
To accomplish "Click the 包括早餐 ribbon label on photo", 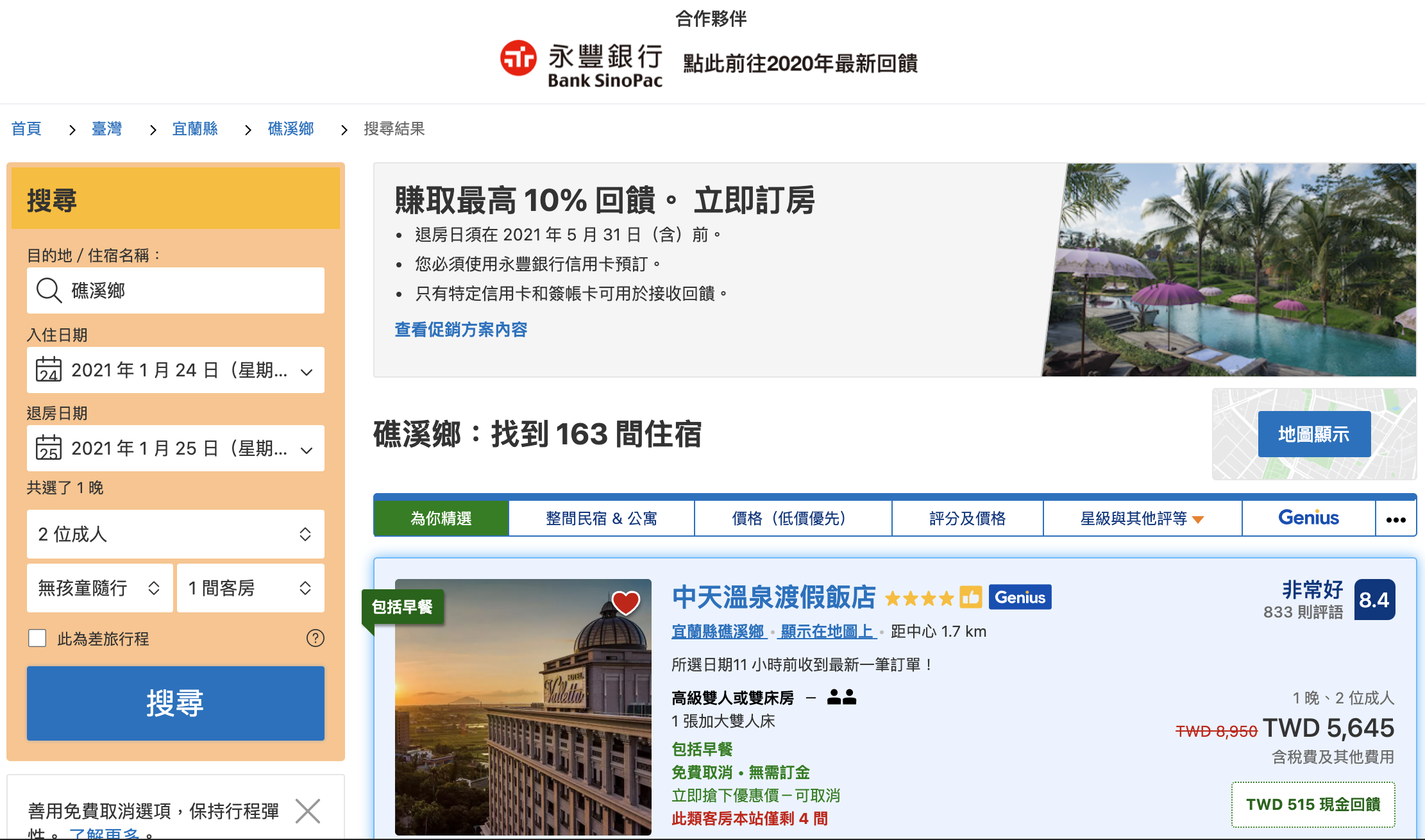I will (x=403, y=607).
